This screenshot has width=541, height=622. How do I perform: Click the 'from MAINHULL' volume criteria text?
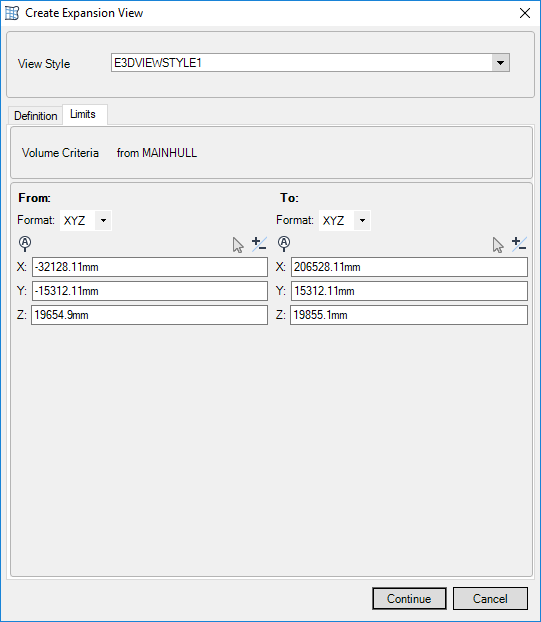tap(157, 153)
